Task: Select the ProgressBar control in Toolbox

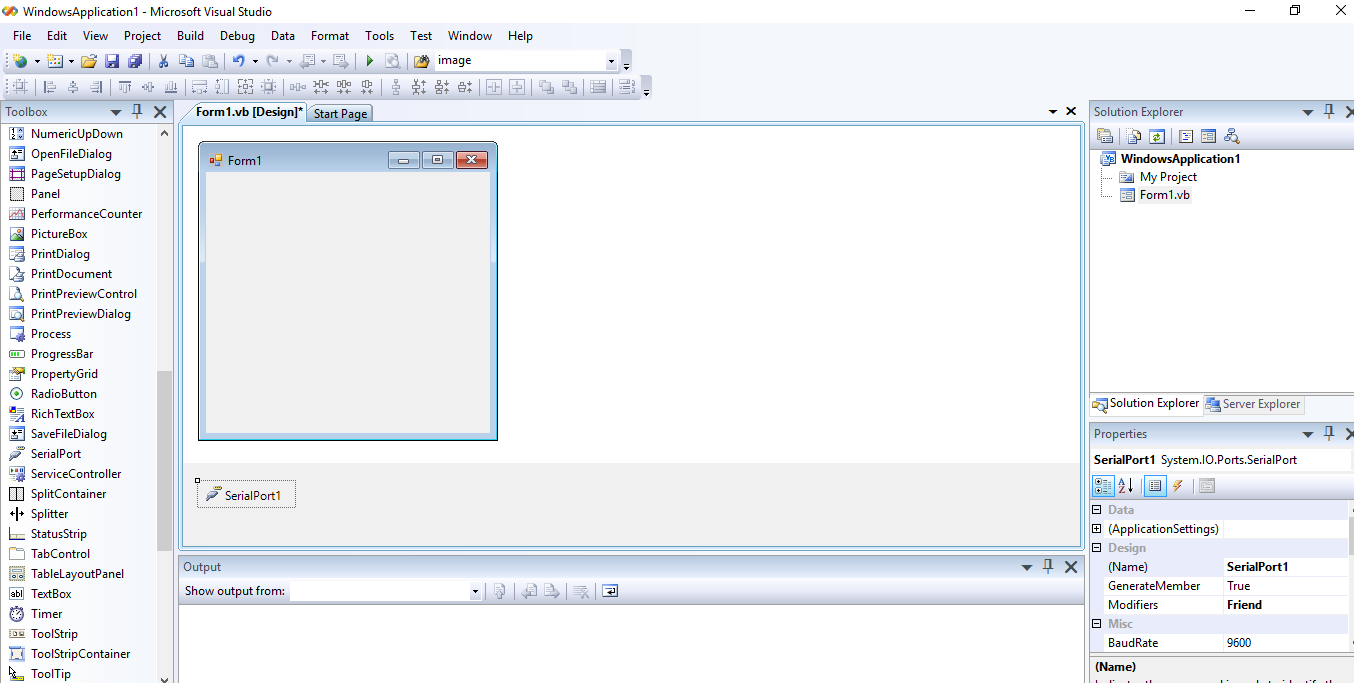Action: click(62, 354)
